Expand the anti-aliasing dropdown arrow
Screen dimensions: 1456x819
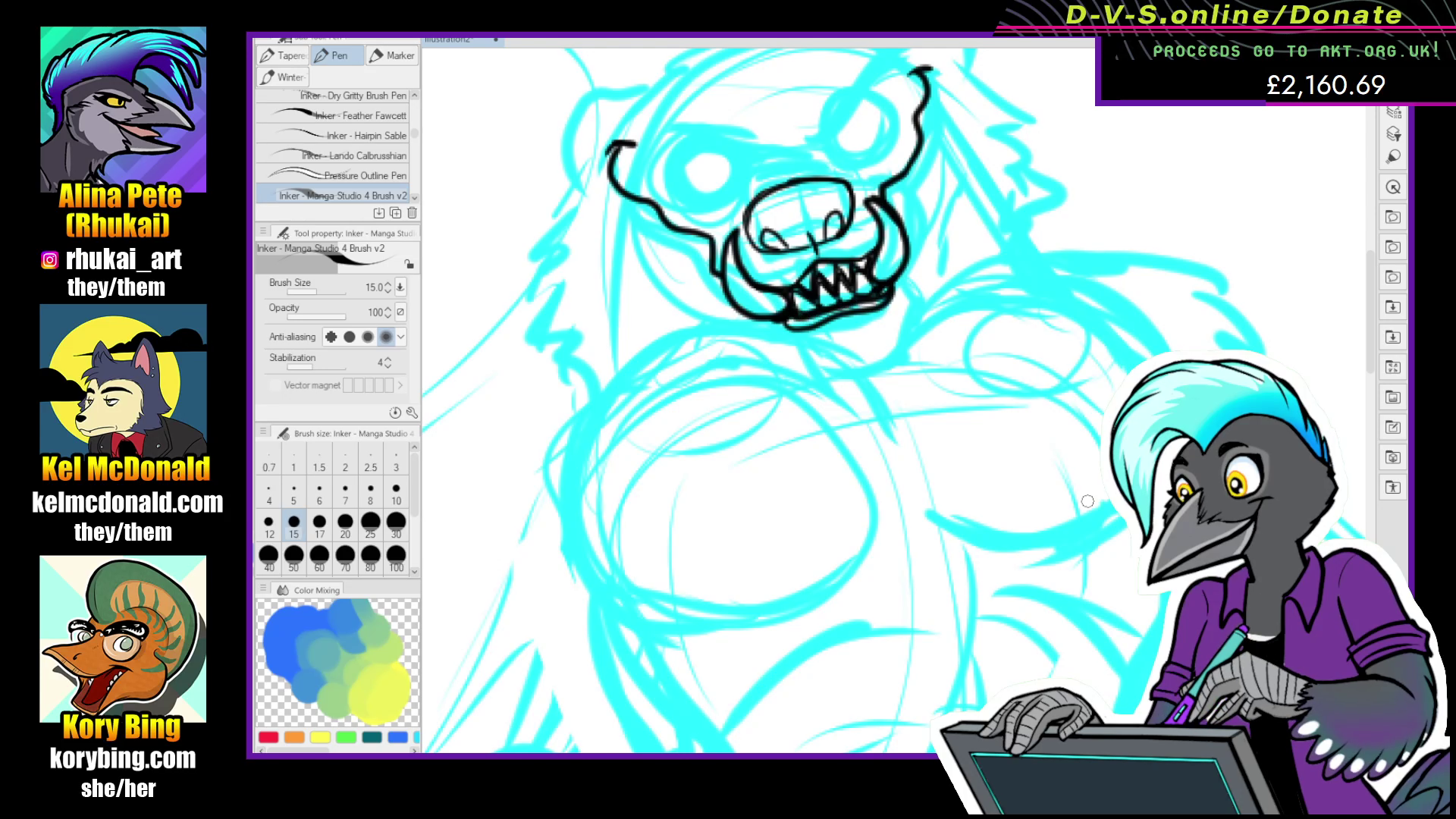pyautogui.click(x=401, y=337)
